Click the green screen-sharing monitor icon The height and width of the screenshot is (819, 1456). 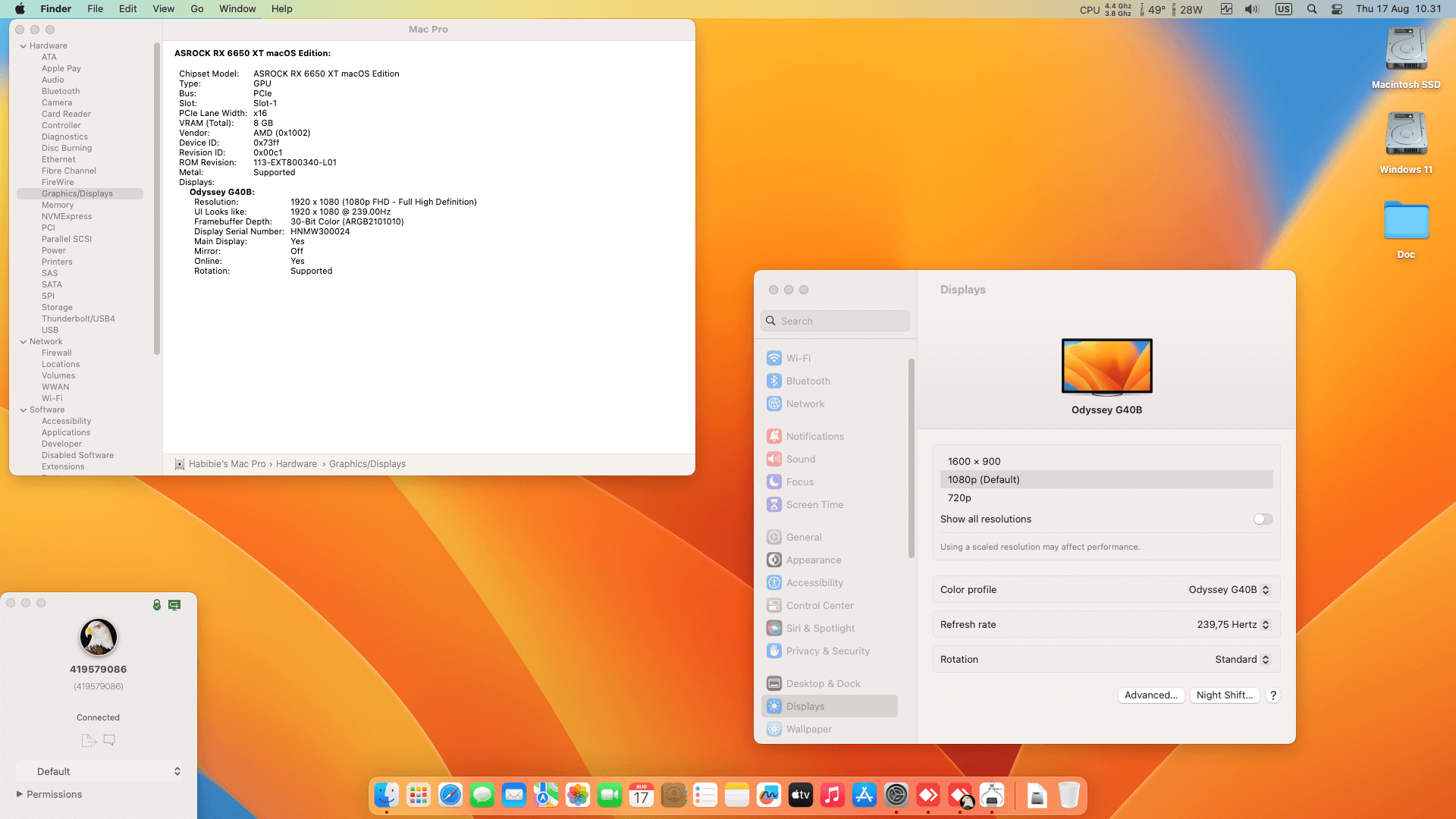point(174,604)
